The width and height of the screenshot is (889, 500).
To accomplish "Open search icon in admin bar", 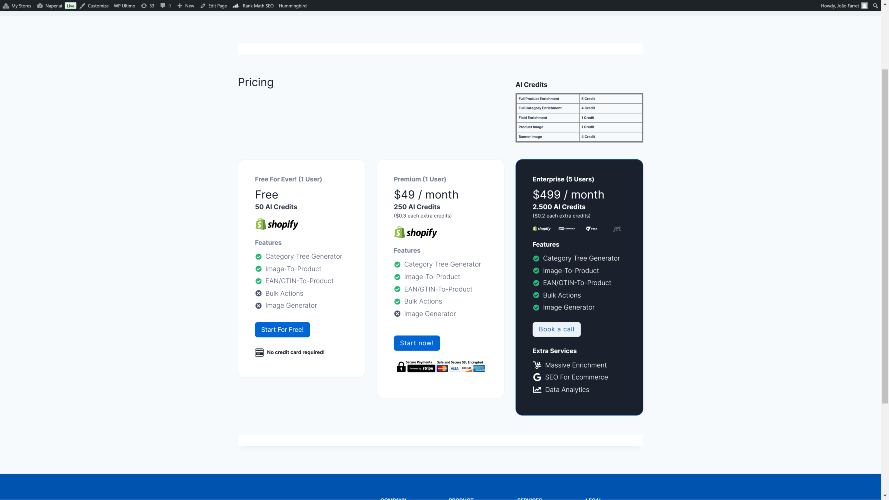I will [x=875, y=6].
